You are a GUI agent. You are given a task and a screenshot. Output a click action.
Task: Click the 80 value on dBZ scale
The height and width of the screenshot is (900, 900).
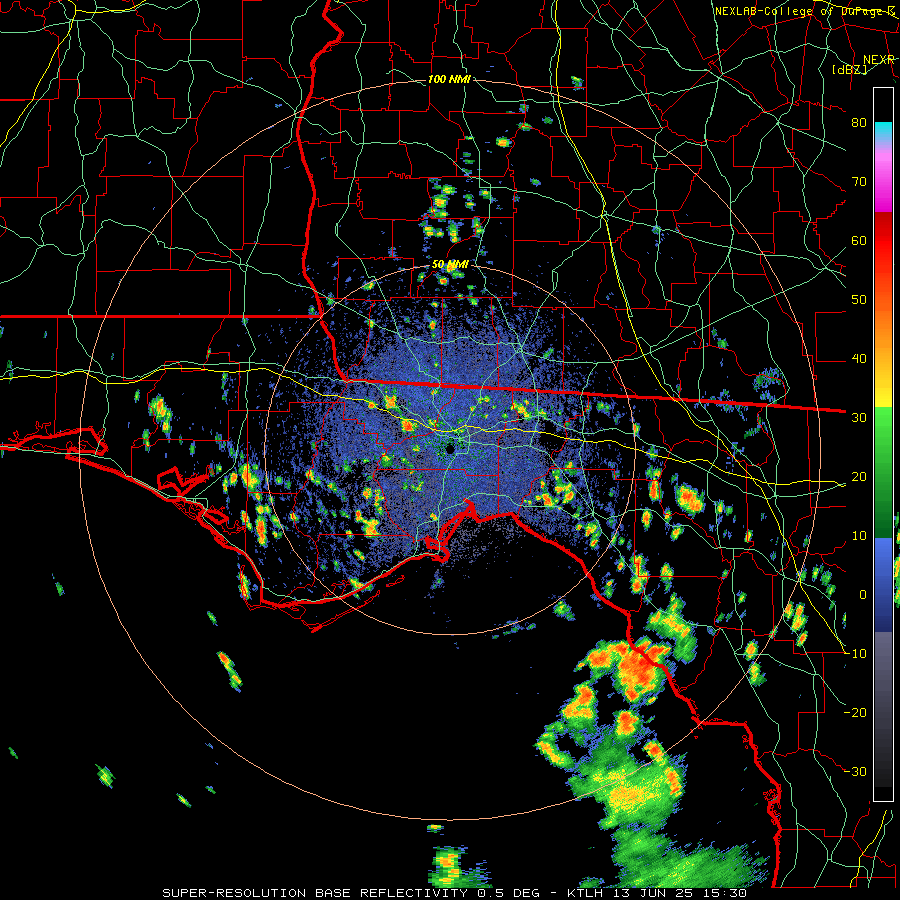click(859, 122)
